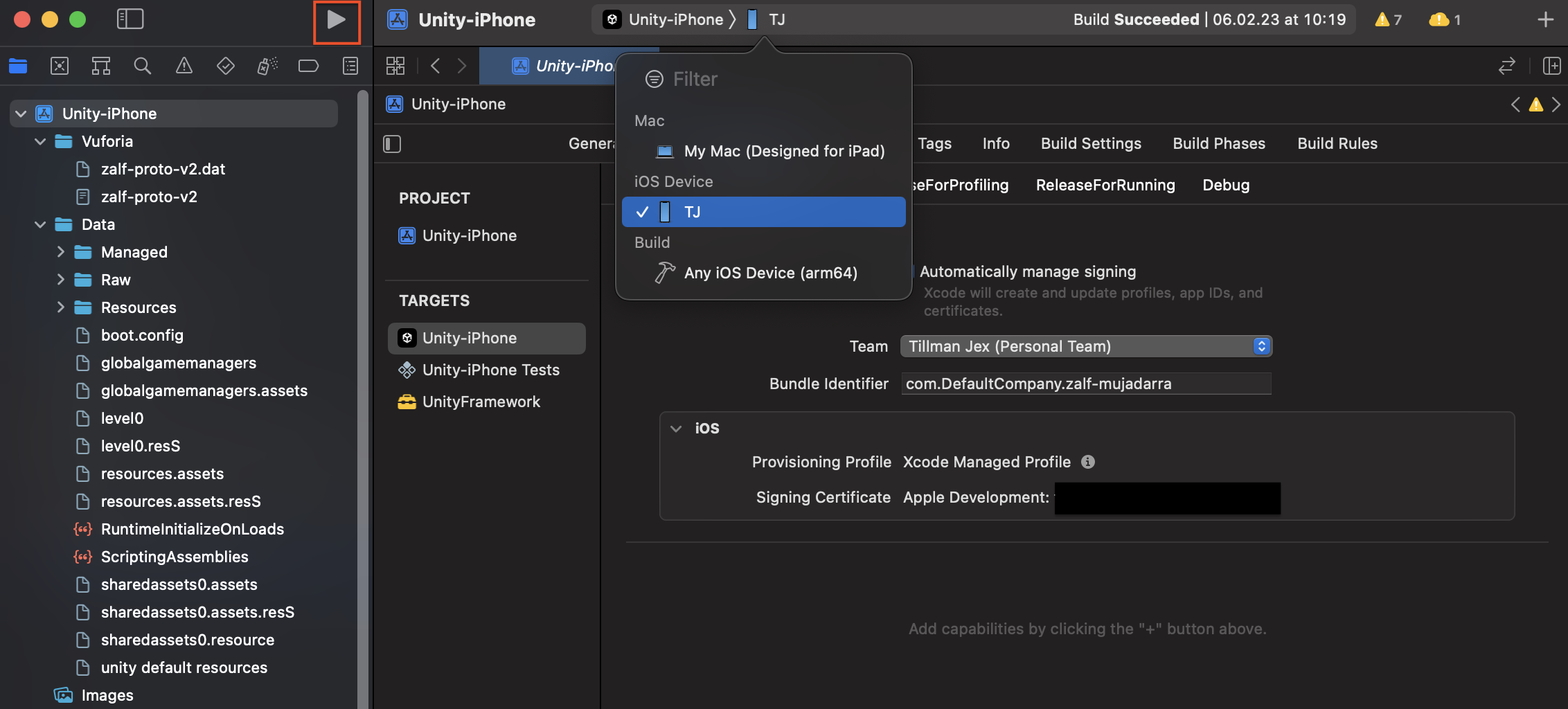Collapse the Unity-iPhone project root
Image resolution: width=1568 pixels, height=709 pixels.
[x=21, y=114]
